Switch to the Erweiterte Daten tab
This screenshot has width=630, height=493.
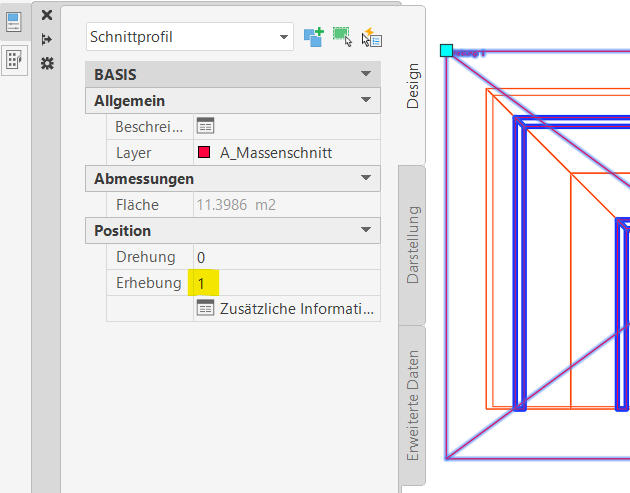pyautogui.click(x=413, y=405)
